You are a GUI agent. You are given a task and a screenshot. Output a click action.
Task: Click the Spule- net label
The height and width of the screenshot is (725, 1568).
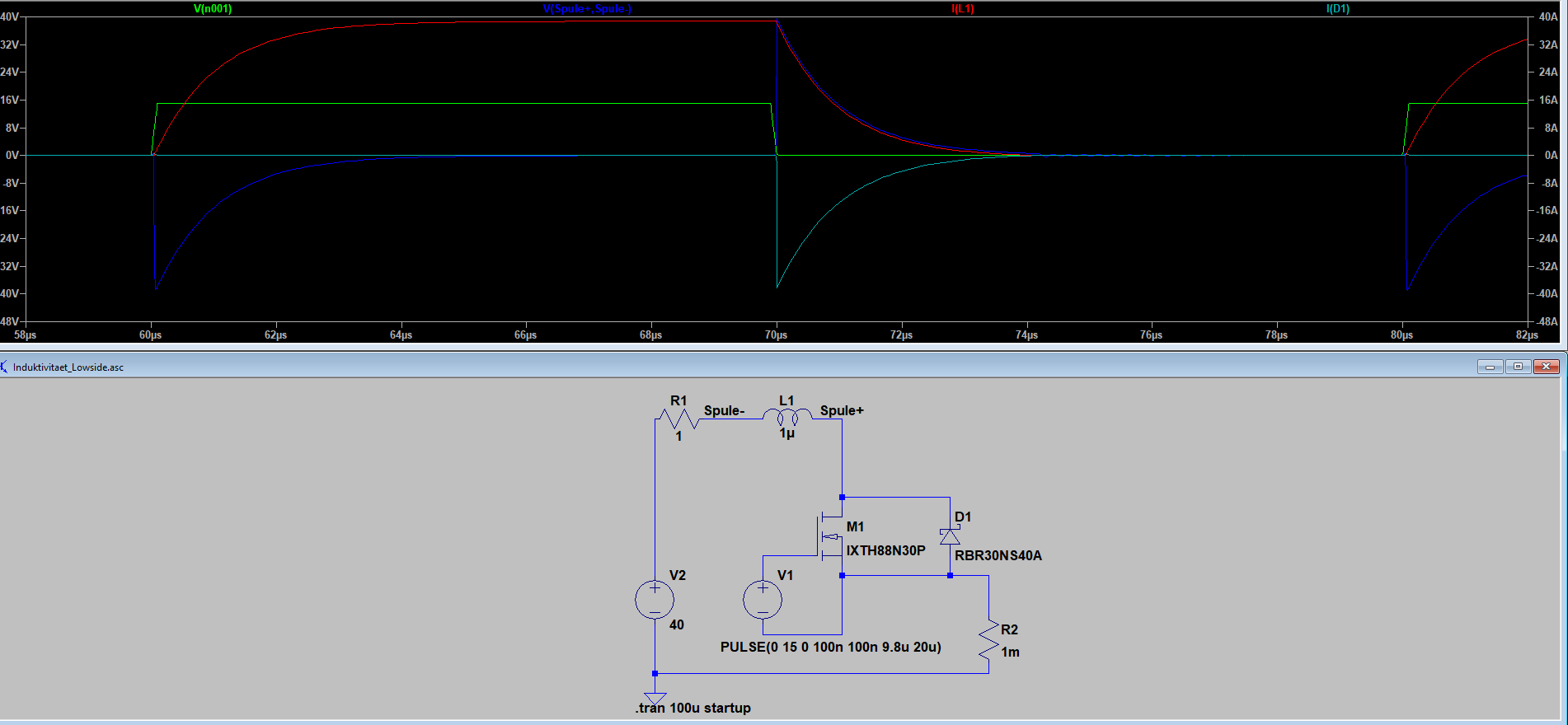tap(724, 410)
